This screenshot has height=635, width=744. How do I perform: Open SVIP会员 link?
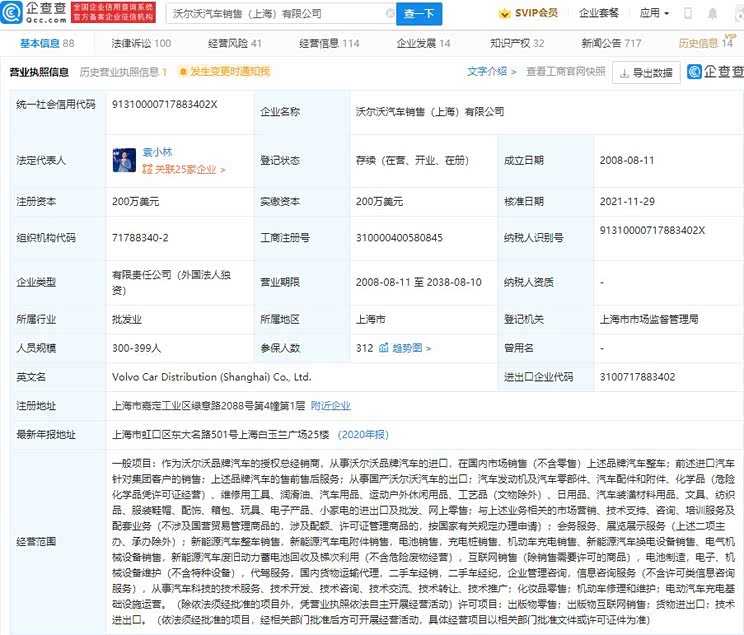(x=536, y=13)
